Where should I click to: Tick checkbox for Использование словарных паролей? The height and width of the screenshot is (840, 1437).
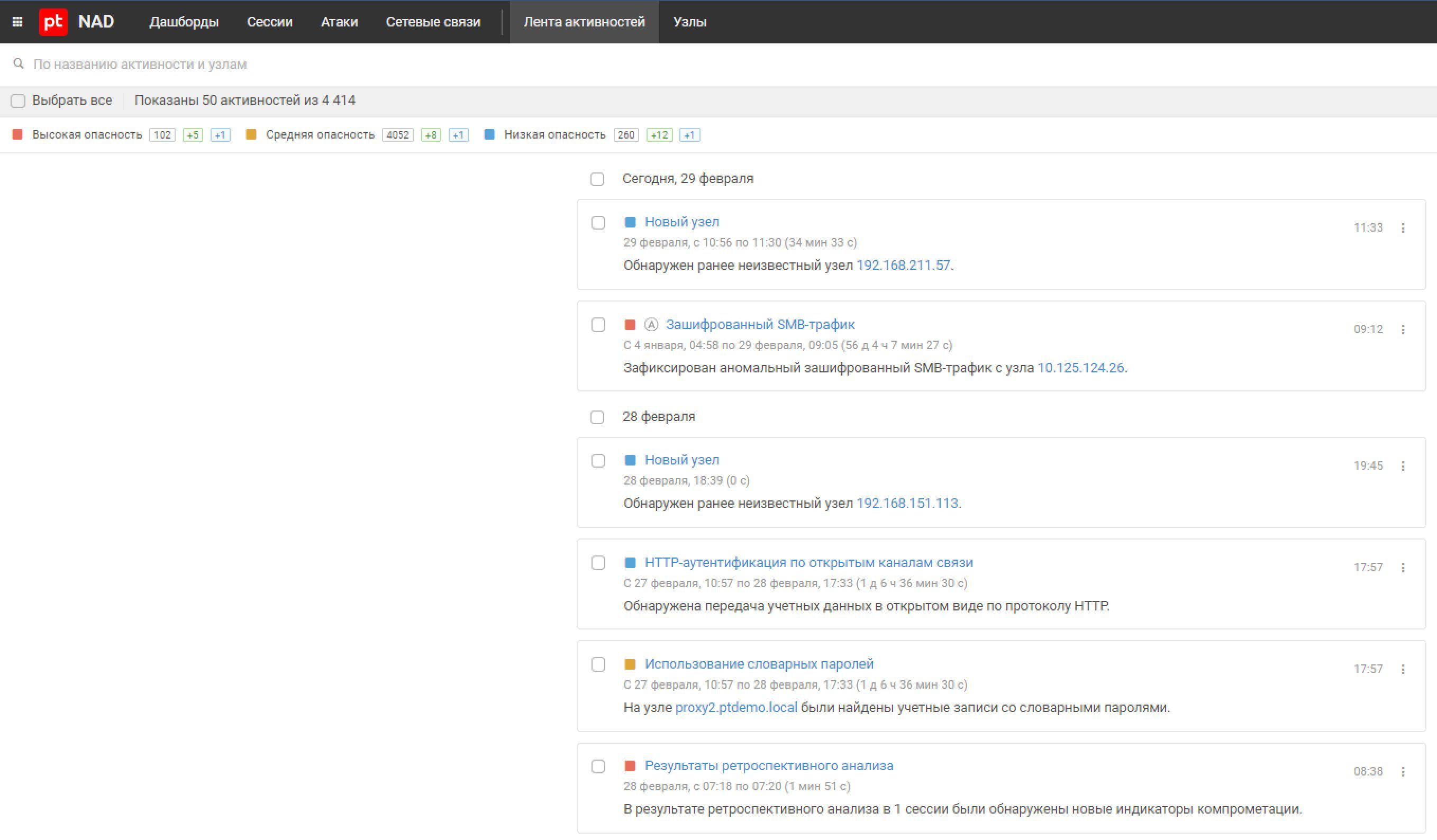(x=598, y=664)
